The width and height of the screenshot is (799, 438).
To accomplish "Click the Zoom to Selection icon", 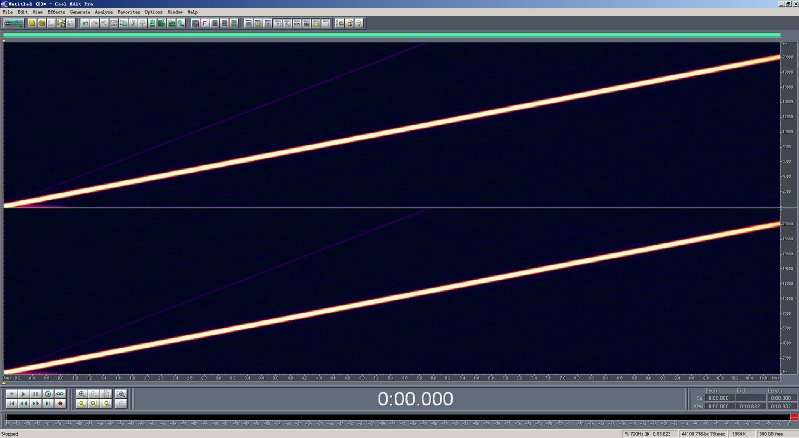I will (81, 403).
